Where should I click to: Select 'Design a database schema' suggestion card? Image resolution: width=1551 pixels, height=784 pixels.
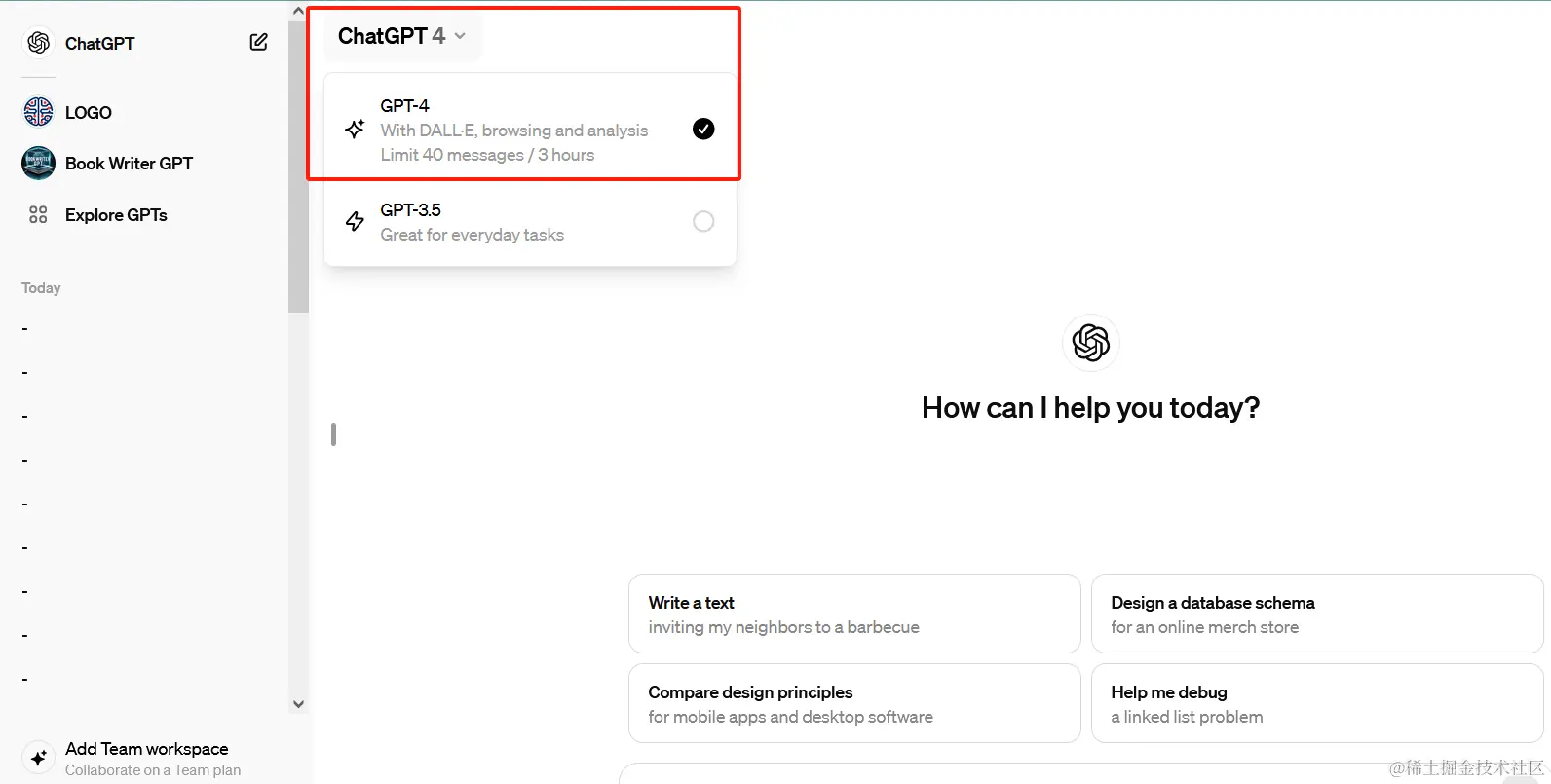point(1317,614)
